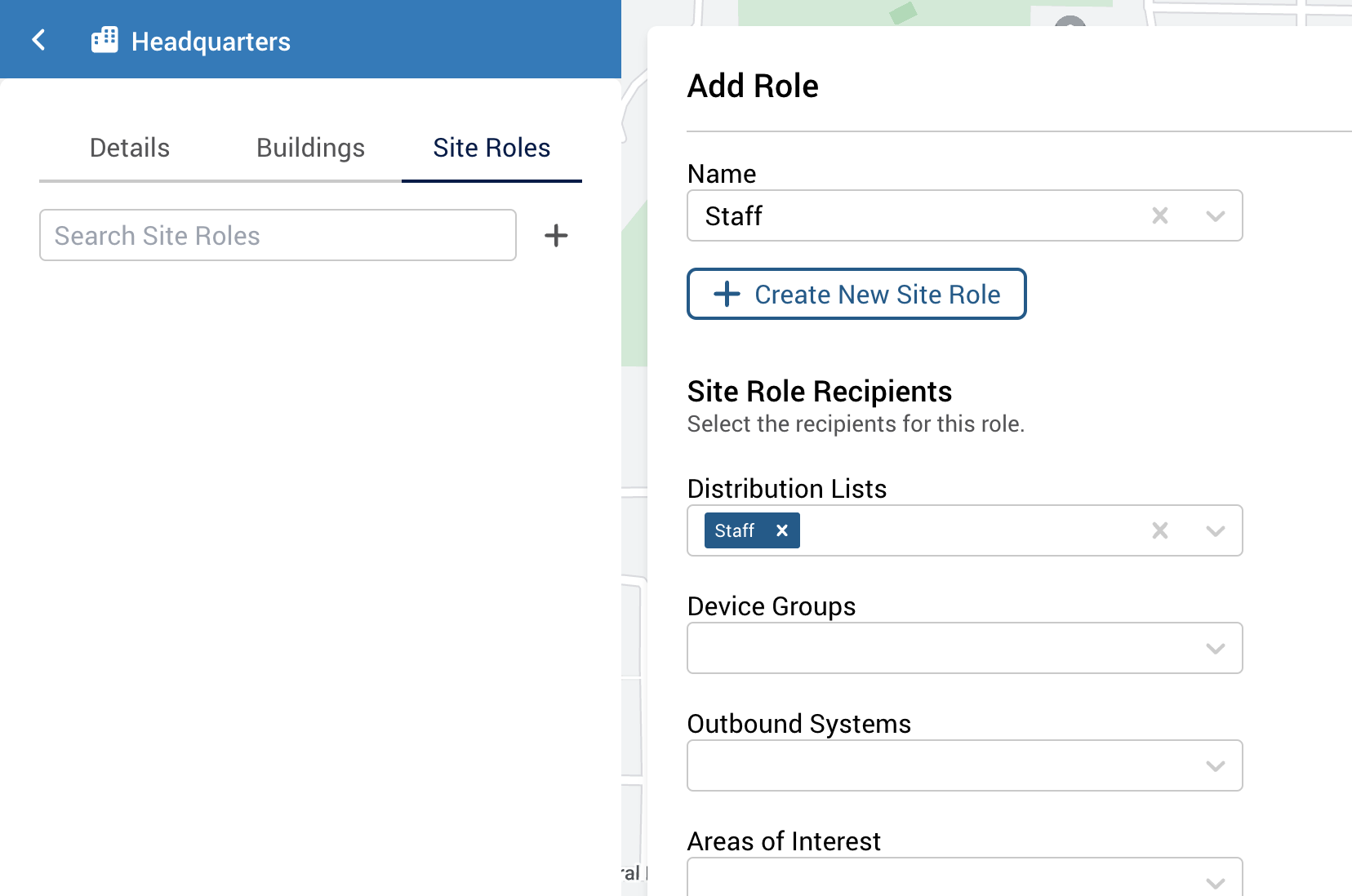Screen dimensions: 1352x896
Task: Open the Areas of Interest dropdown
Action: click(1215, 881)
